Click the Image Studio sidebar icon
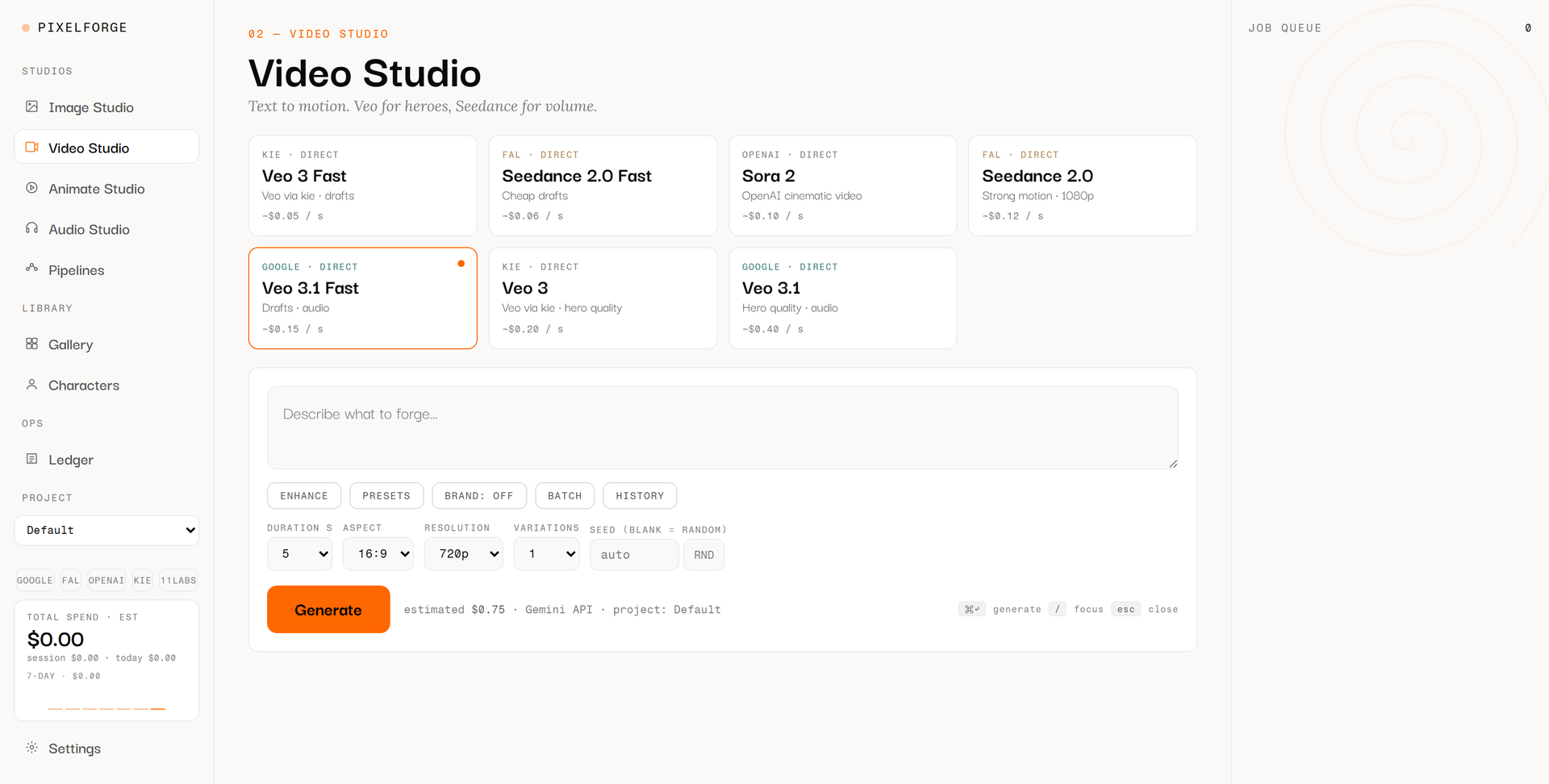This screenshot has width=1549, height=784. (x=31, y=106)
